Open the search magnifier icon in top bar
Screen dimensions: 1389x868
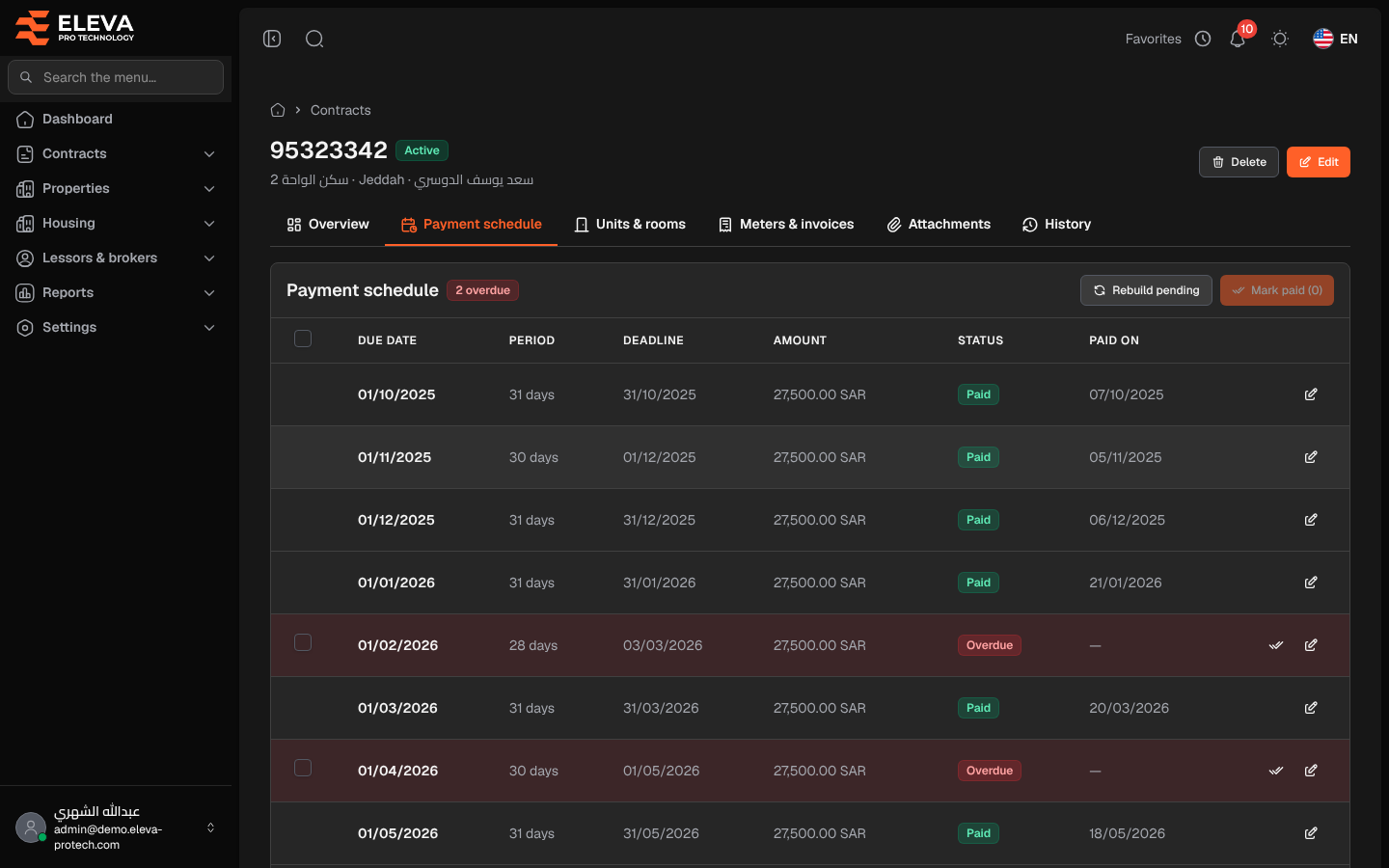click(314, 39)
